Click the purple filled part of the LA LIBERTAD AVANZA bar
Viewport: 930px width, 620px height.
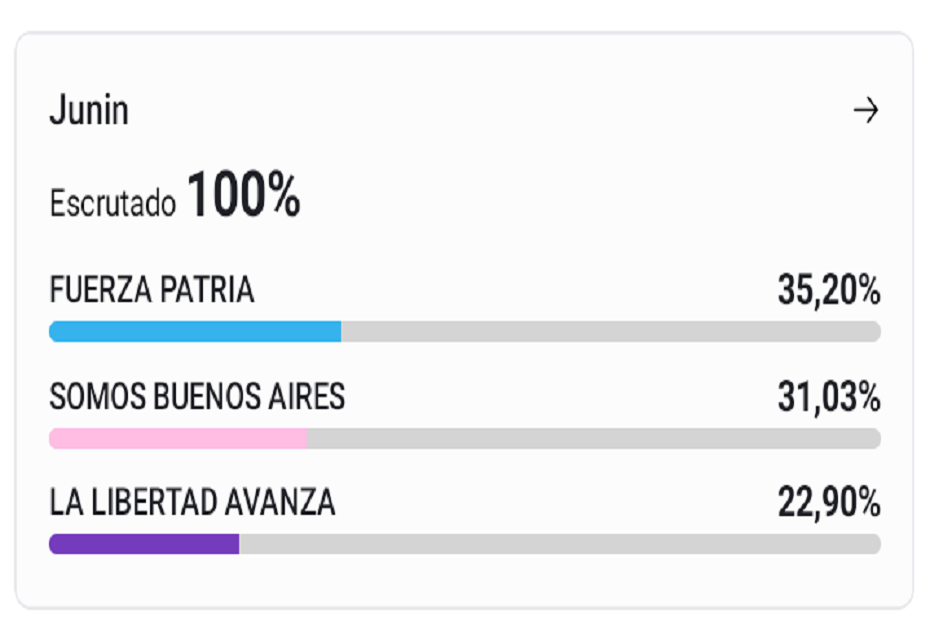pos(144,544)
